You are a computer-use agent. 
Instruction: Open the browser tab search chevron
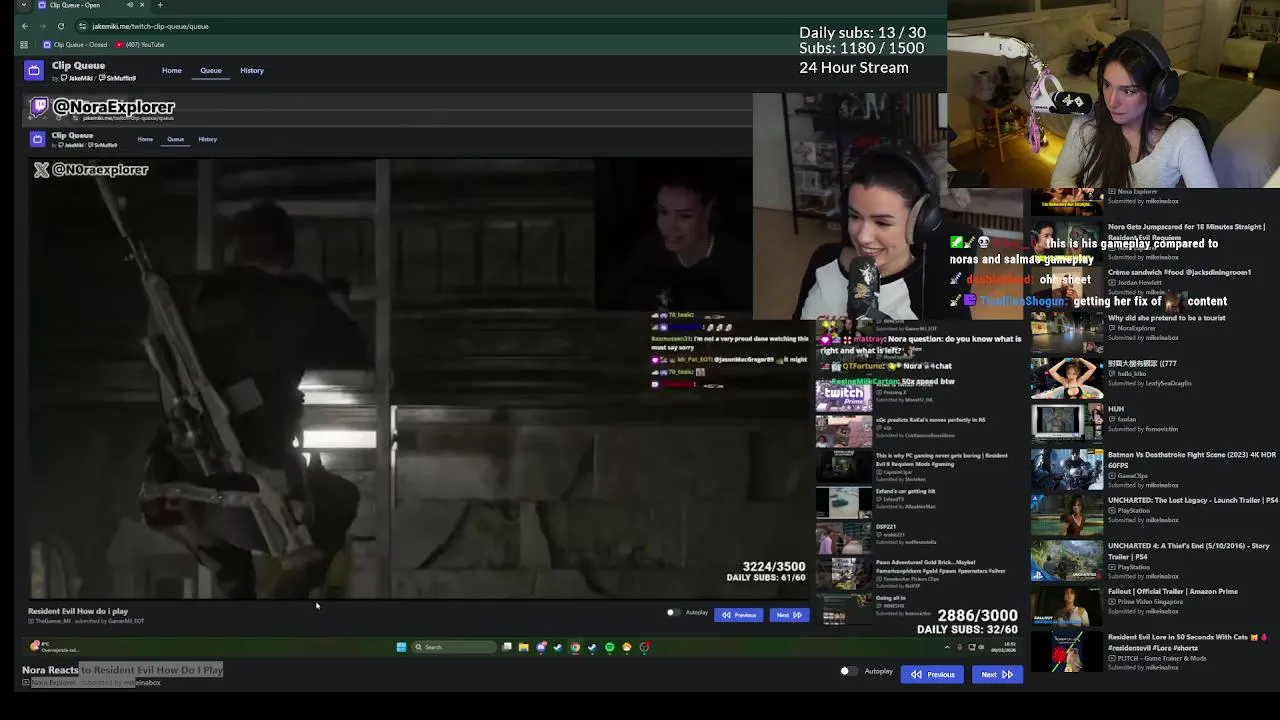[24, 5]
